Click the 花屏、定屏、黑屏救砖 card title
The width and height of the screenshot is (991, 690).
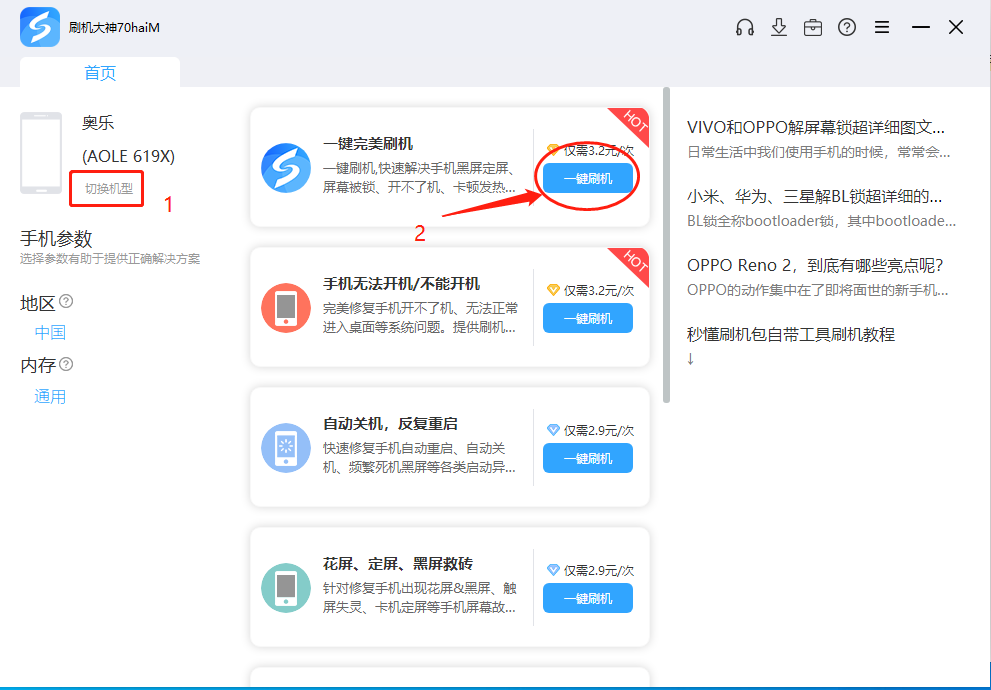click(398, 564)
